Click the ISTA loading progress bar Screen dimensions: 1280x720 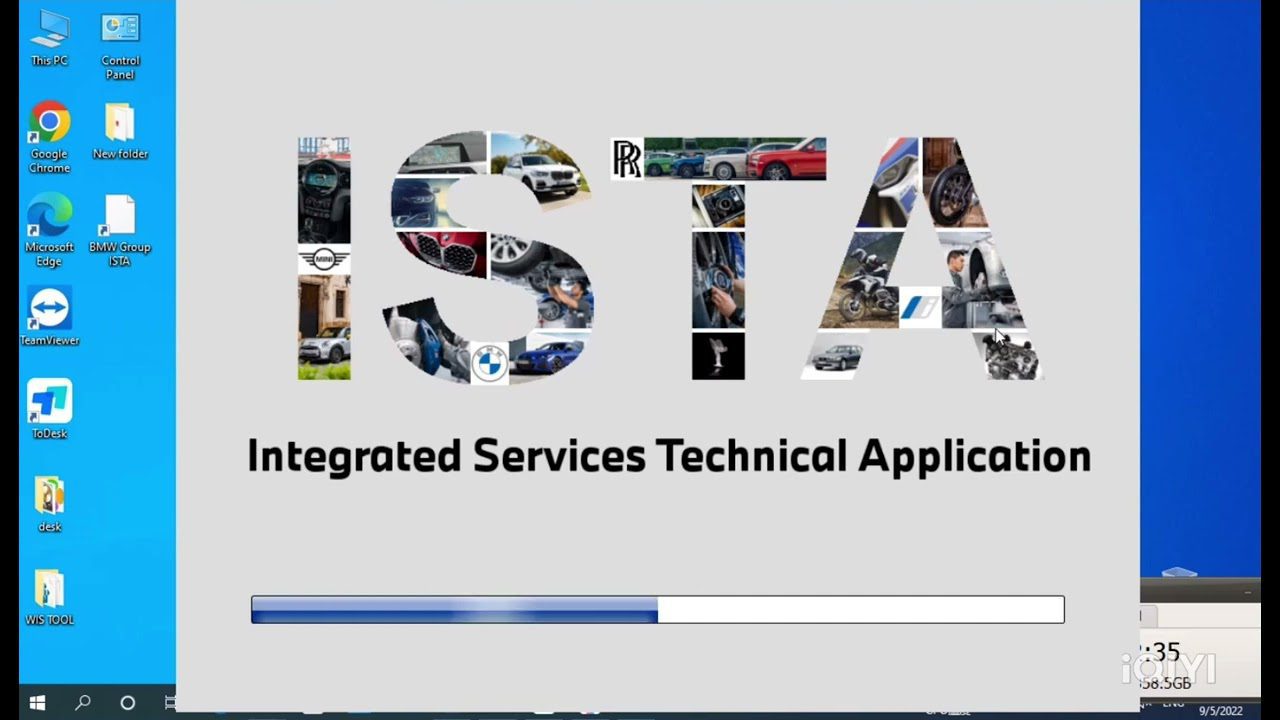coord(658,609)
